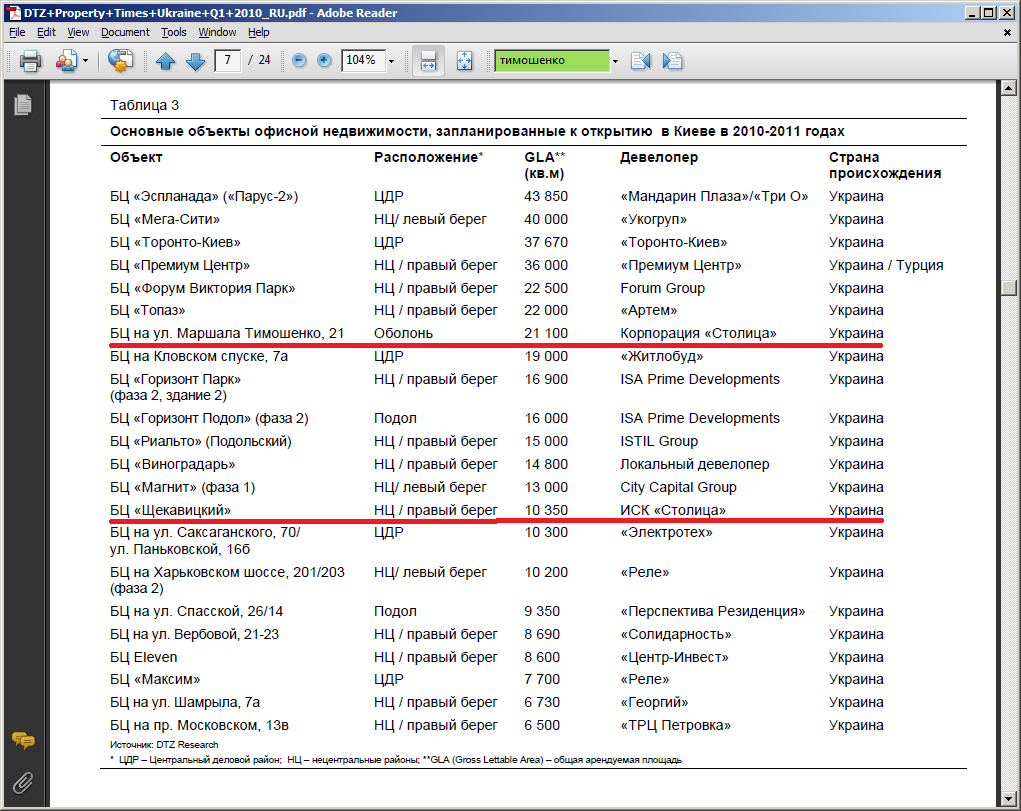Click the column header Девелопер

tap(659, 157)
